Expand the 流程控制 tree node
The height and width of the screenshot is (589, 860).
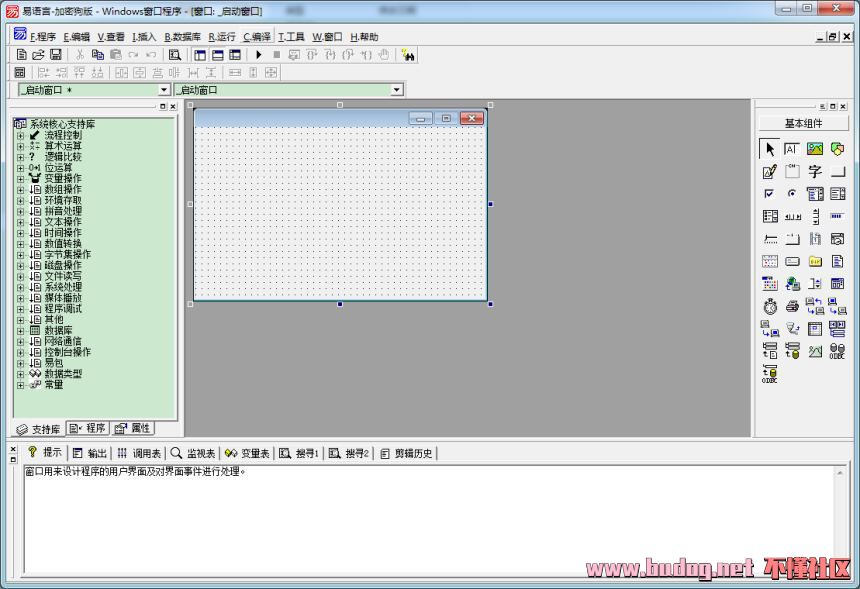coord(20,135)
